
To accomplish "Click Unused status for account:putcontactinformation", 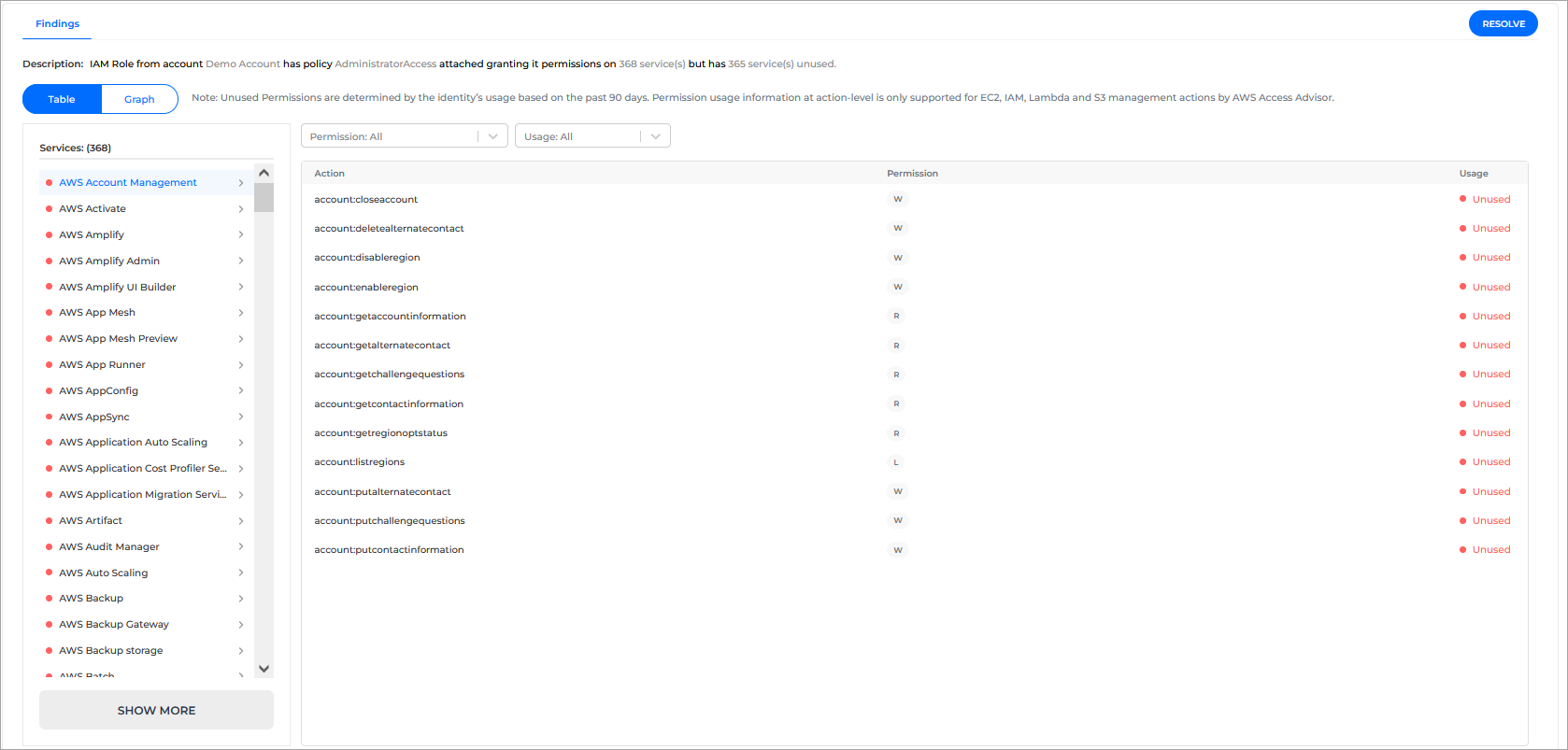I will (x=1485, y=550).
